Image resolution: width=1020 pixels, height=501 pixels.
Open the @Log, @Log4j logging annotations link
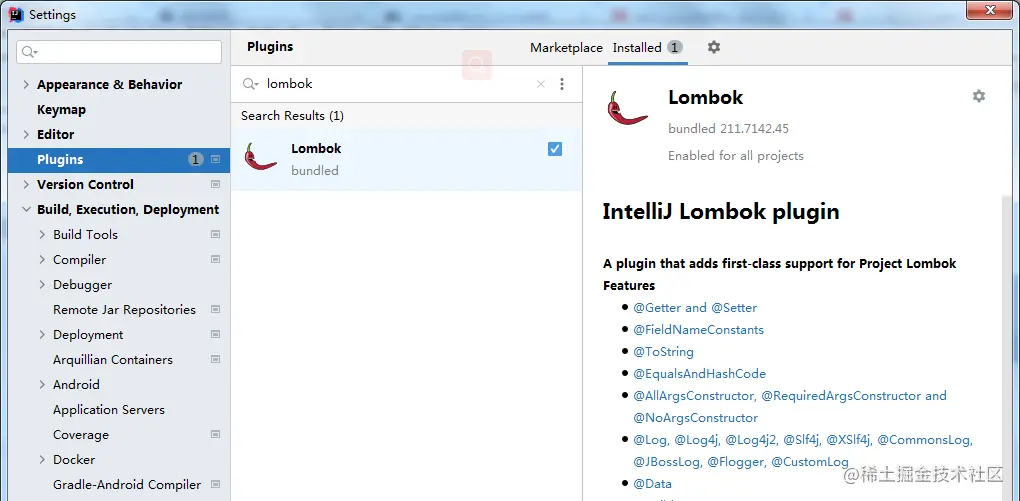click(x=803, y=451)
